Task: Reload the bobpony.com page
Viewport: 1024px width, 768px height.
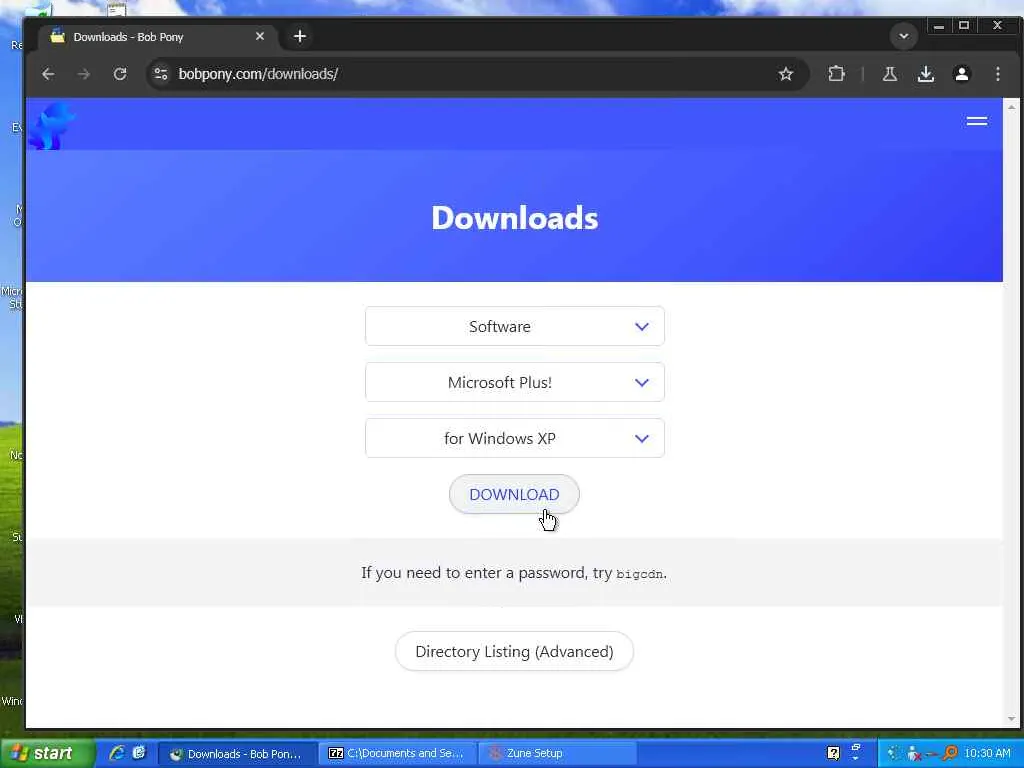Action: tap(120, 74)
